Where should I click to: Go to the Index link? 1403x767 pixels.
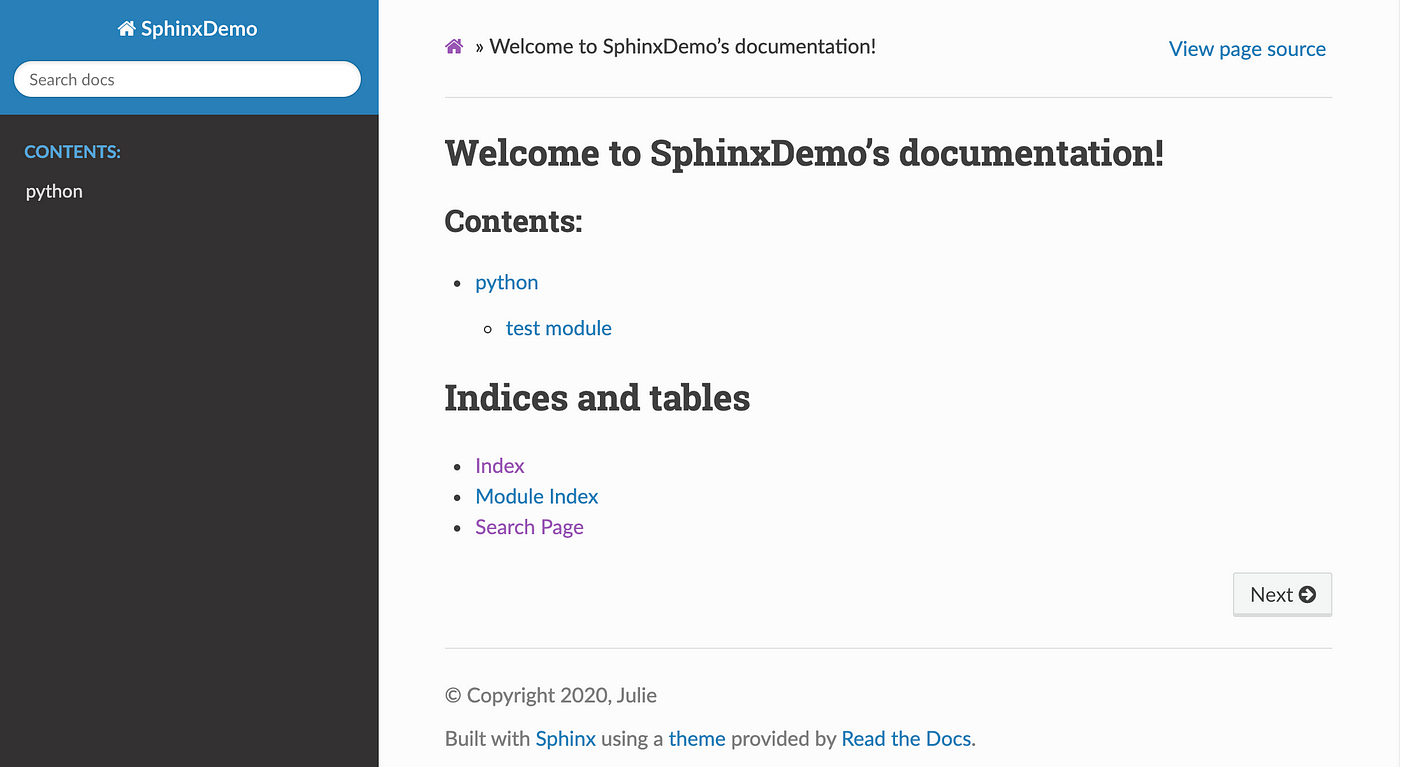(500, 466)
